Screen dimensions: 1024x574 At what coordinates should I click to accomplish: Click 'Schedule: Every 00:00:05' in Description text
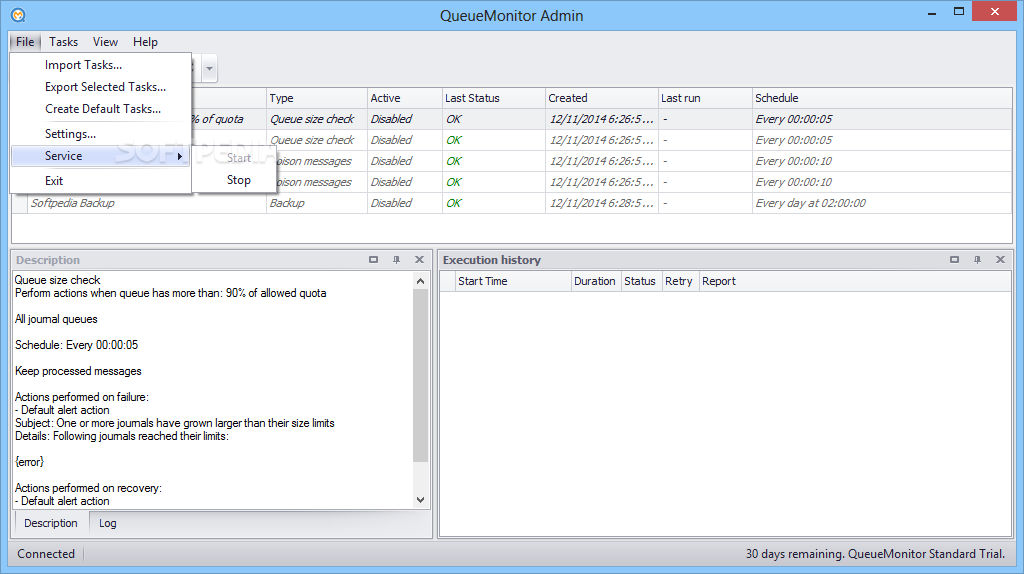coord(76,345)
